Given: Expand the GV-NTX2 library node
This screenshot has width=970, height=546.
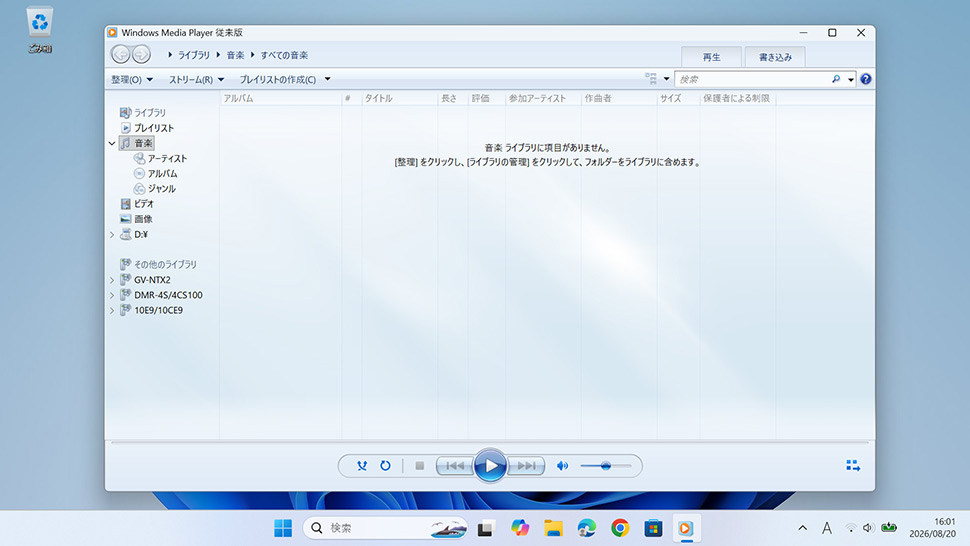Looking at the screenshot, I should coord(112,280).
